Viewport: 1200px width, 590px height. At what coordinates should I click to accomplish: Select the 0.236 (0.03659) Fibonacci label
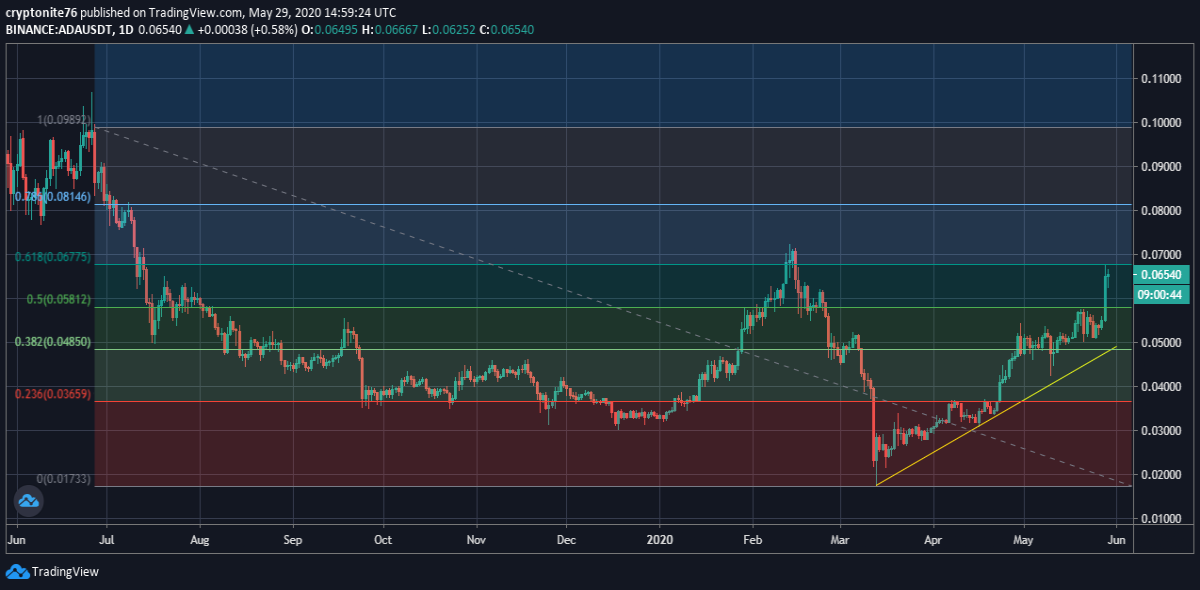53,394
